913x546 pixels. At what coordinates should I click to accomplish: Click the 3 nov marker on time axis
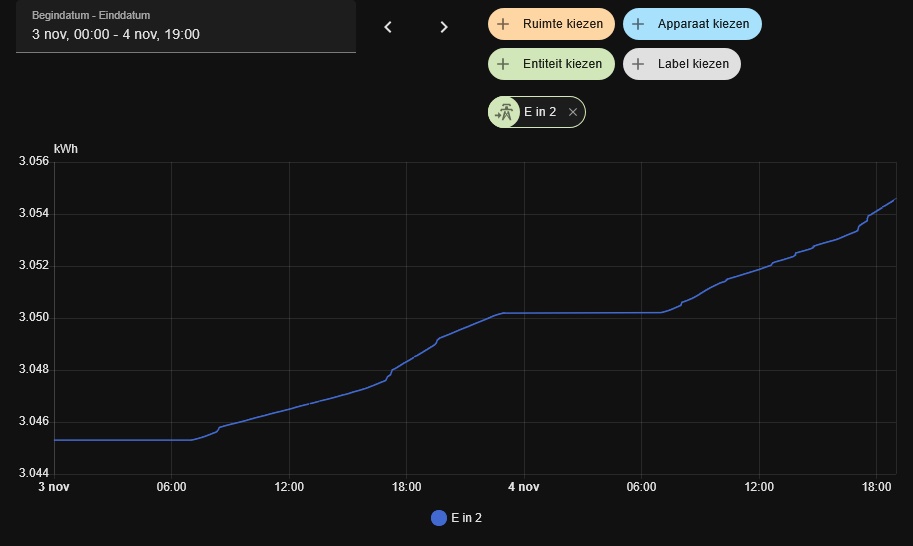pyautogui.click(x=54, y=487)
